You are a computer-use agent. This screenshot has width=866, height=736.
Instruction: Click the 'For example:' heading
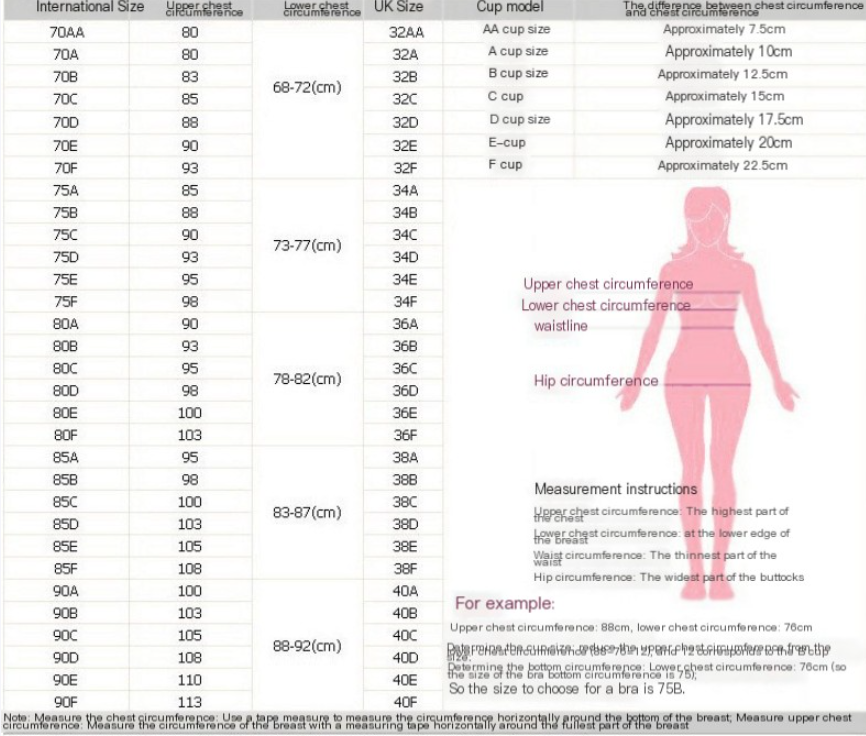coord(504,604)
